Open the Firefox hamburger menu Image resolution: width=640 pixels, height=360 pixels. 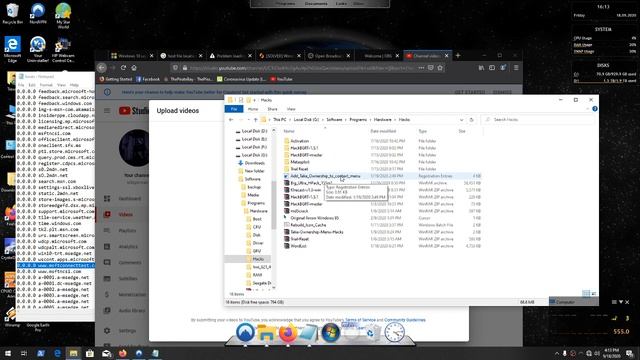coord(516,68)
